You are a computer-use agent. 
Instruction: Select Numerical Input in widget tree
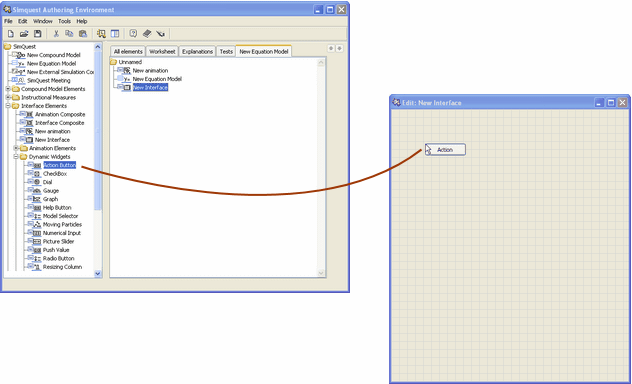(x=62, y=233)
